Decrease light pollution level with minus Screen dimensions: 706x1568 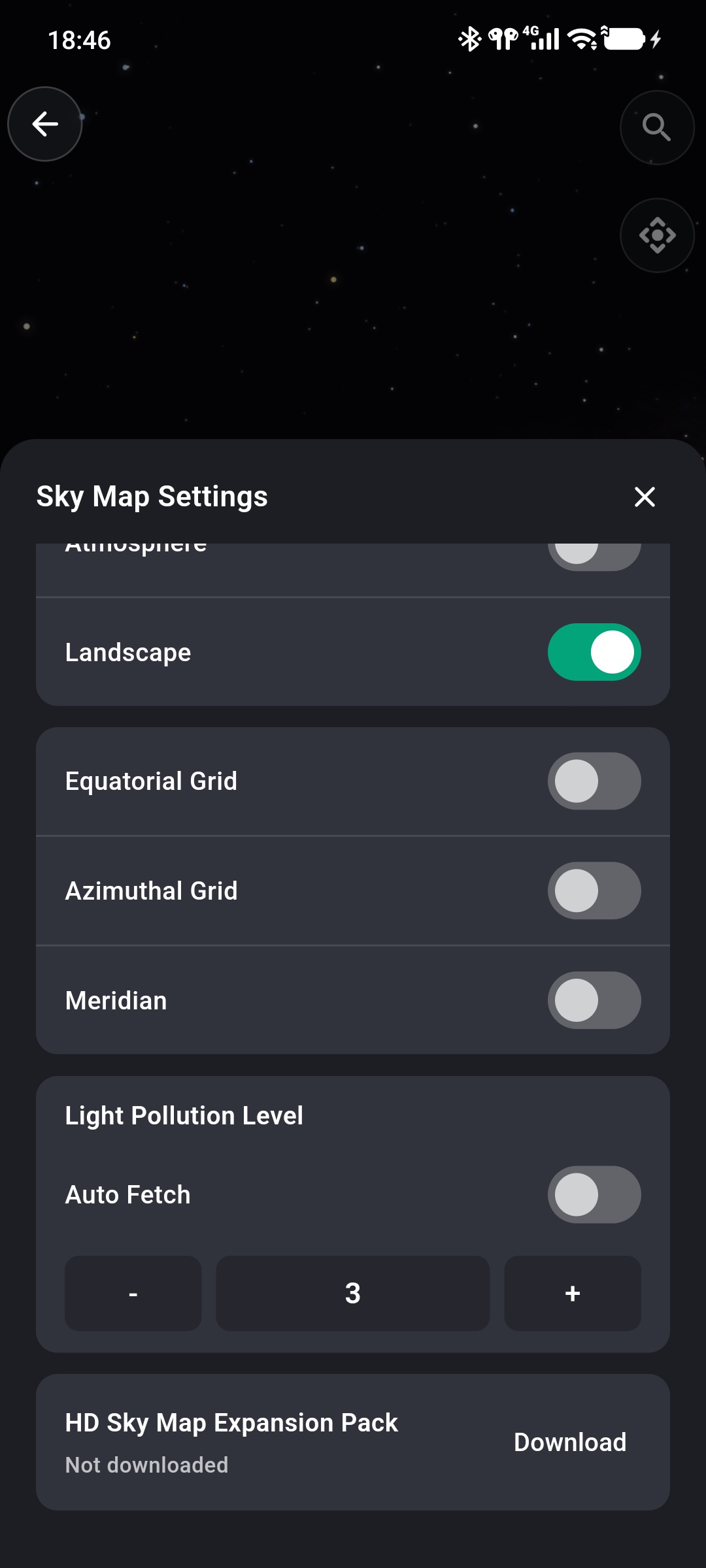[133, 1294]
